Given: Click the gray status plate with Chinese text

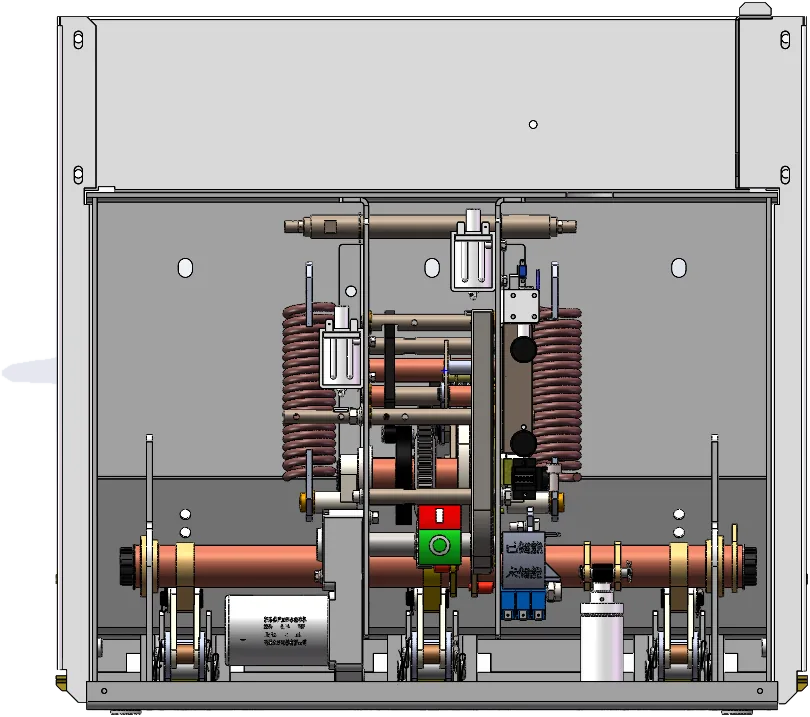Looking at the screenshot, I should point(523,560).
